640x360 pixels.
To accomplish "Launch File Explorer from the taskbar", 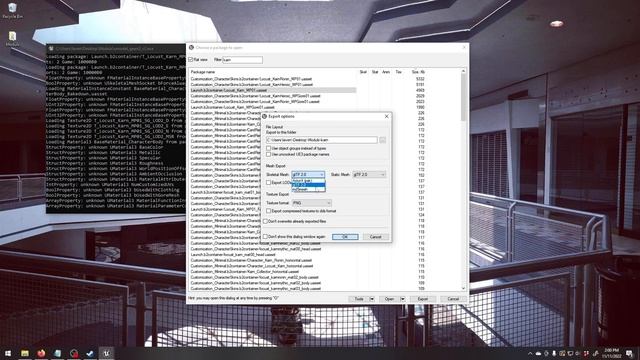I will 25,353.
